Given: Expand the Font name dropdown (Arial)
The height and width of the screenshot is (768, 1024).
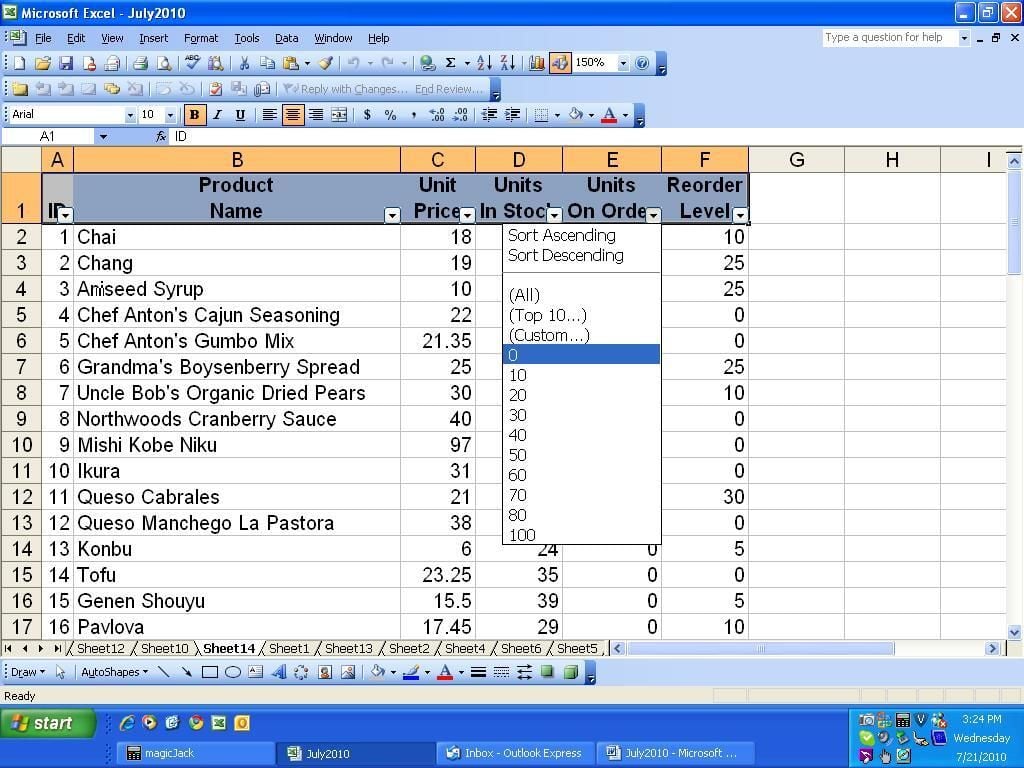Looking at the screenshot, I should tap(130, 116).
